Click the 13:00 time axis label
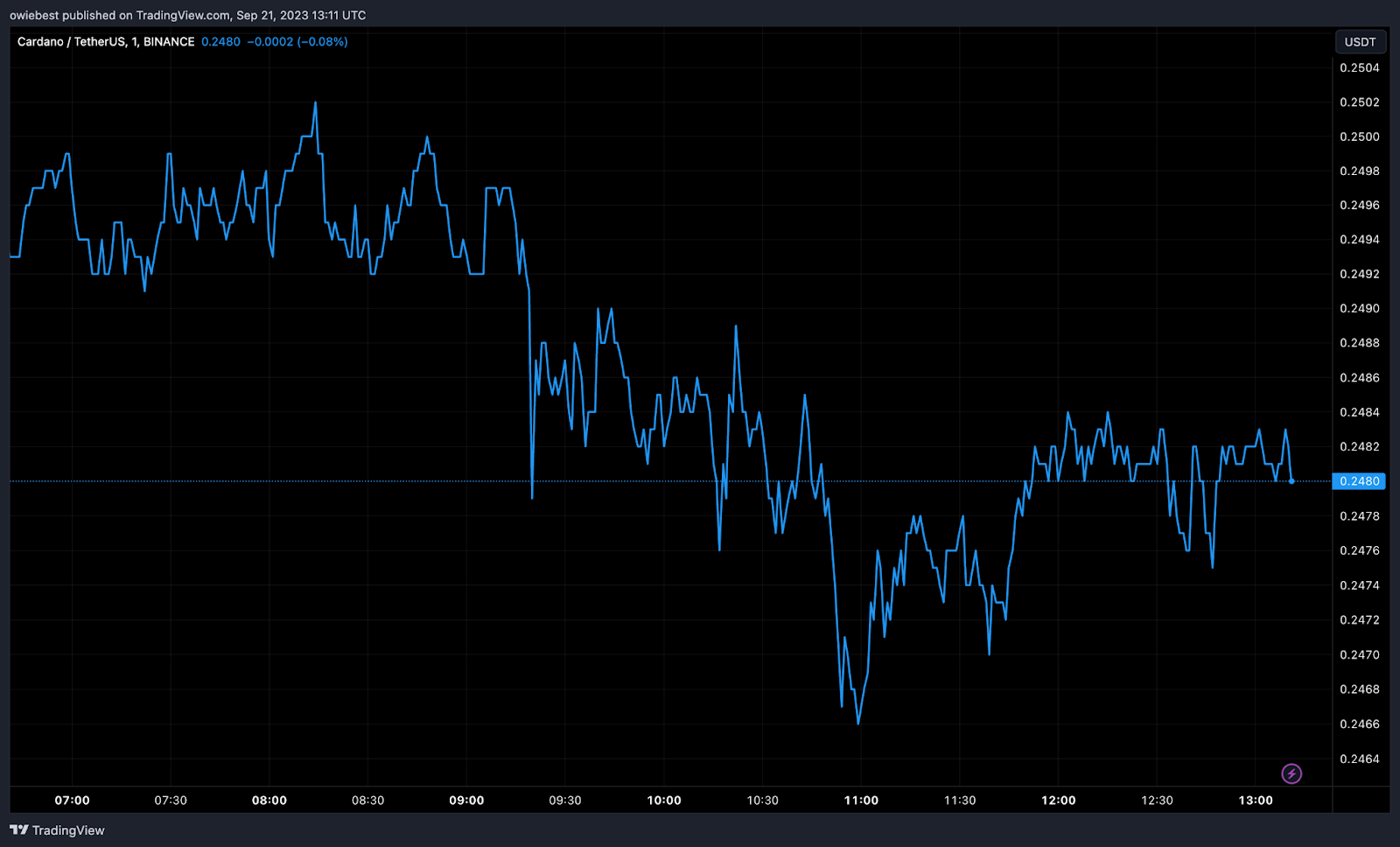The image size is (1400, 847). 1256,801
